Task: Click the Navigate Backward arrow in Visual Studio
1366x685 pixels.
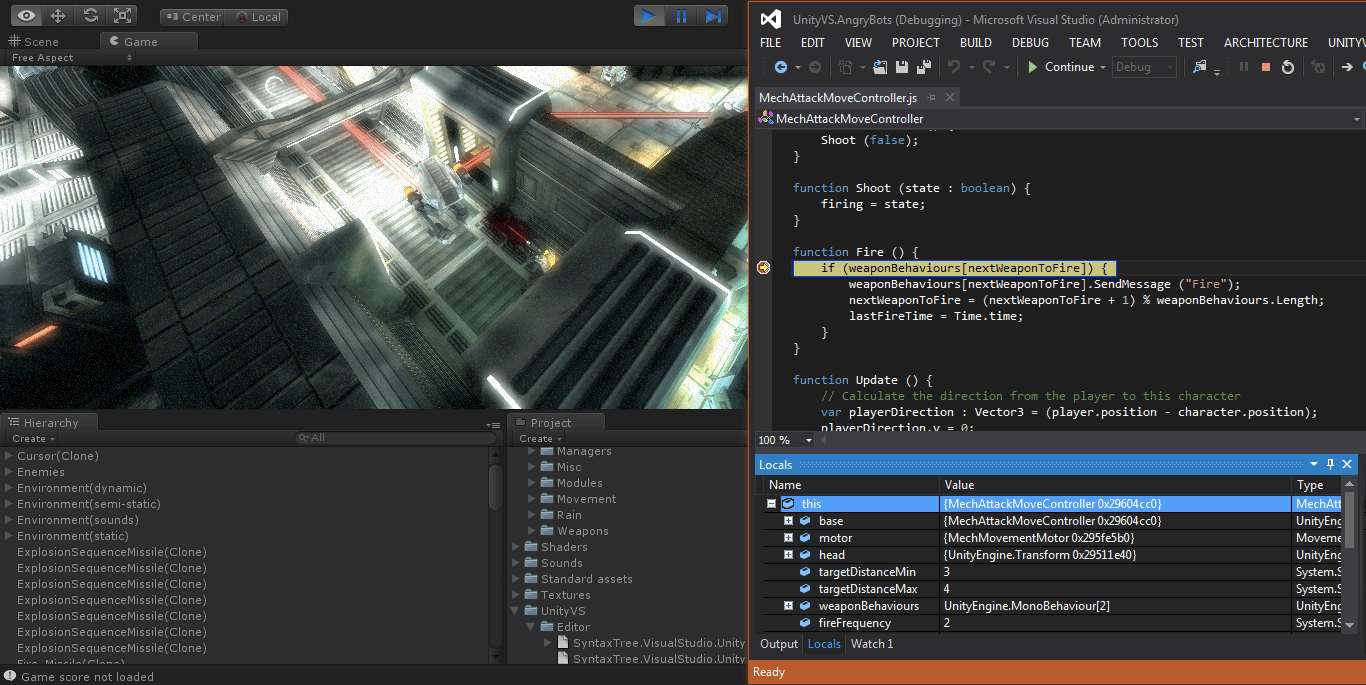Action: (781, 66)
